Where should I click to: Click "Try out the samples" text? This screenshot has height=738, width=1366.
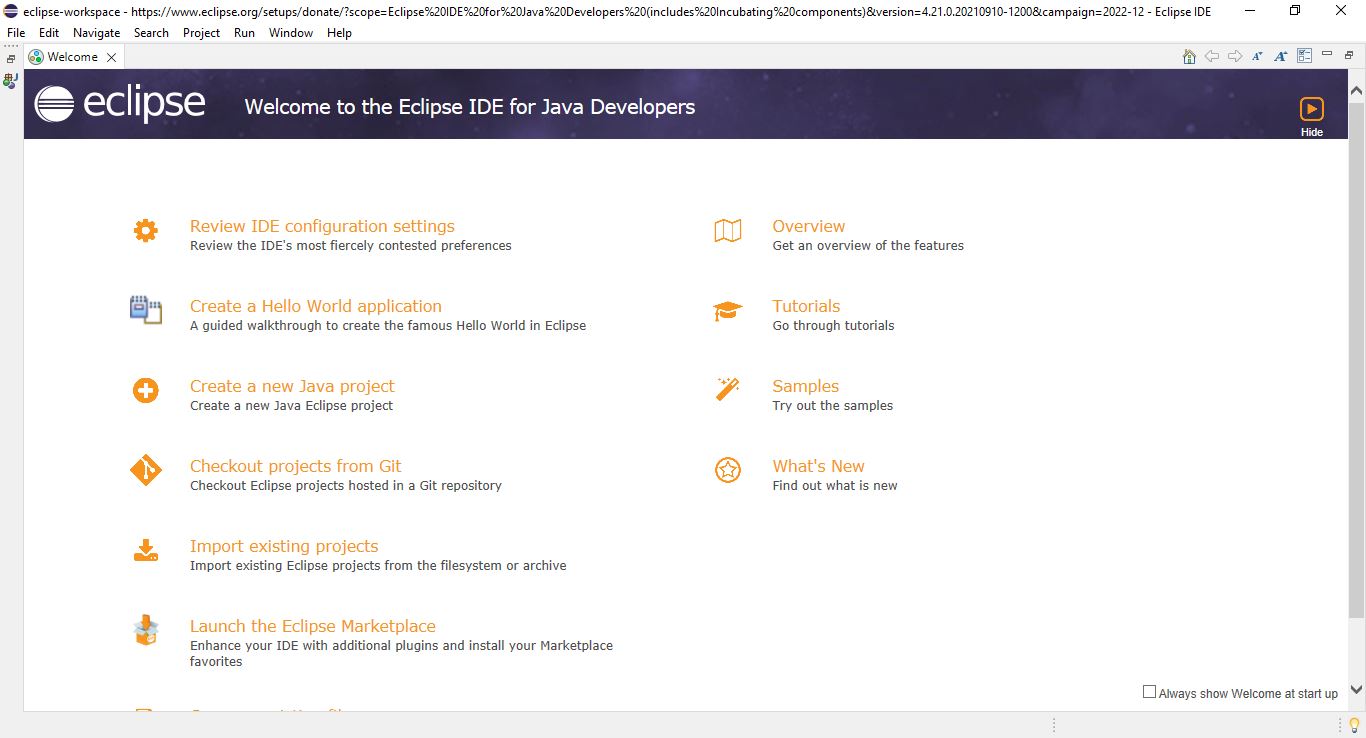click(x=832, y=406)
